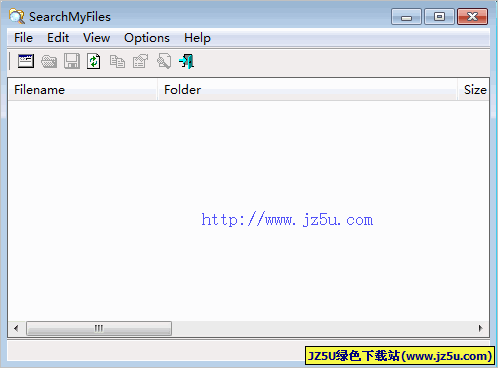Close the SearchMyFiles window

[x=472, y=17]
